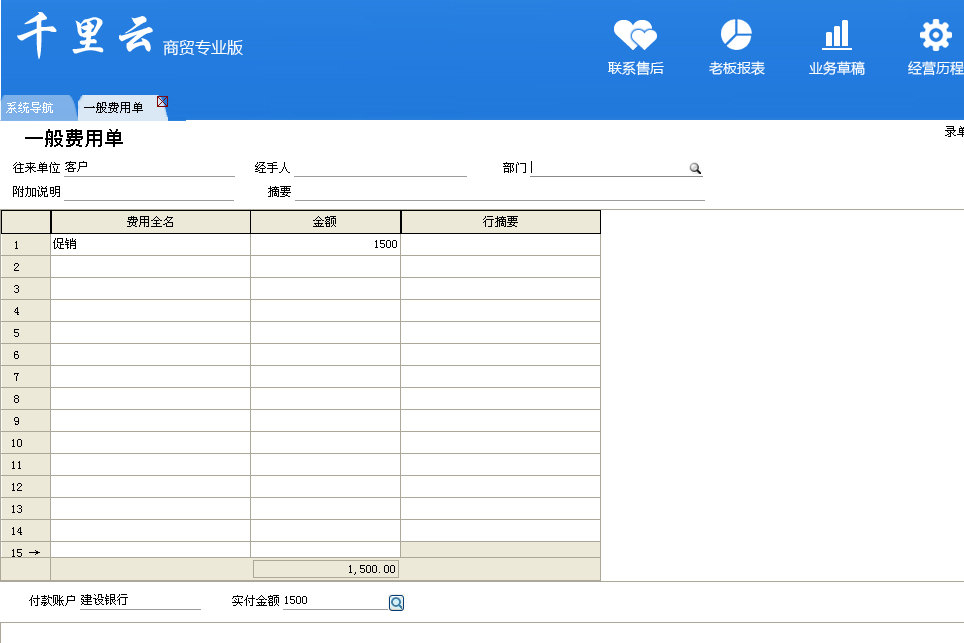Select the 1500 amount cell in row 1
Viewport: 964px width, 643px height.
pos(325,244)
